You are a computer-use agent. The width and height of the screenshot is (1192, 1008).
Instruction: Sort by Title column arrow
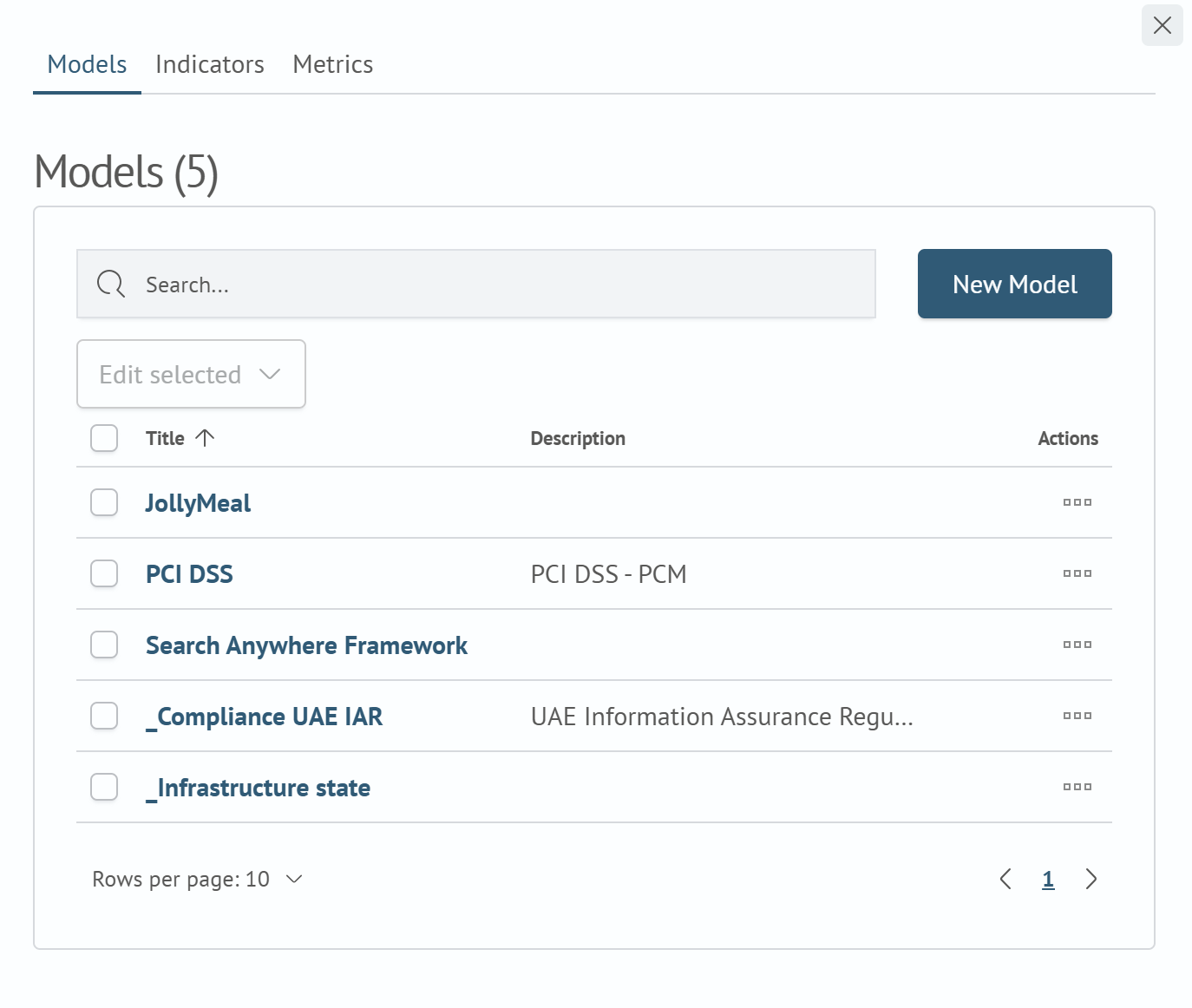point(205,438)
